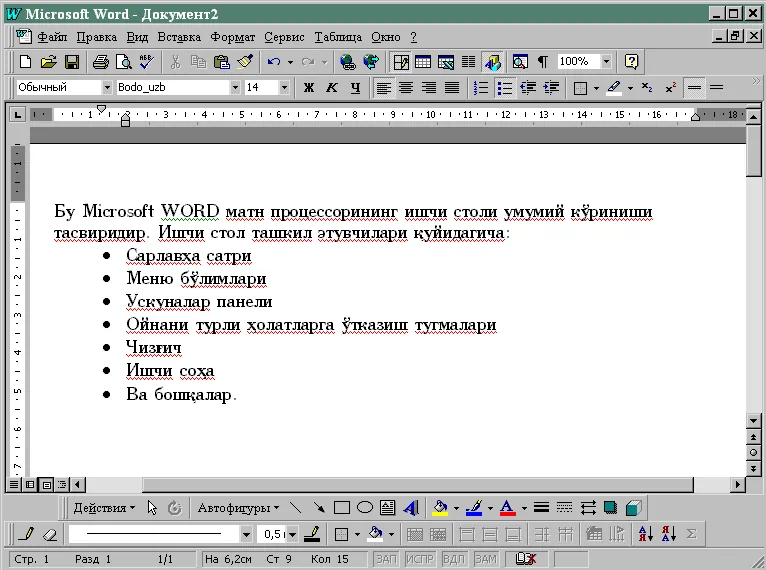Open Формат menu
Viewport: 766px width, 570px height.
pyautogui.click(x=233, y=37)
